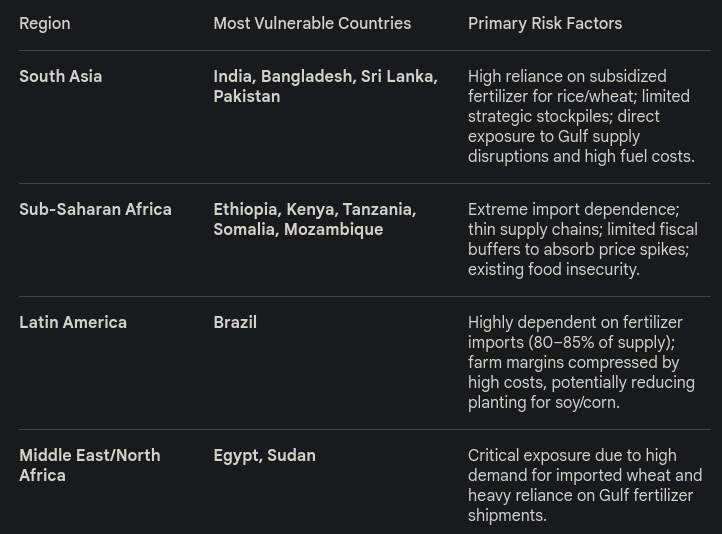
Task: Select the Sub-Saharan Africa row label
Action: (96, 210)
